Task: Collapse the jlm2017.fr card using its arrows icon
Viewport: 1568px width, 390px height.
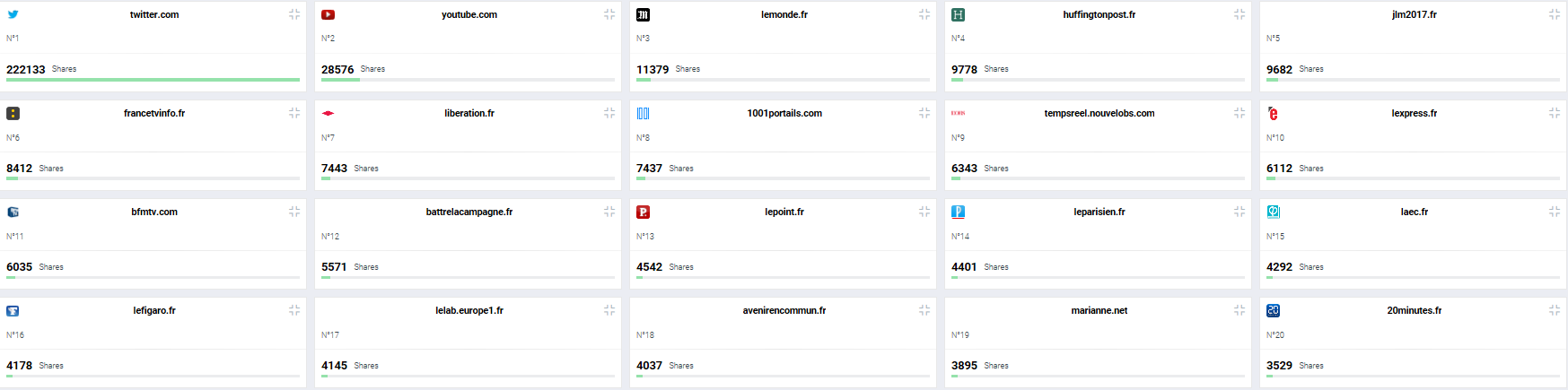Action: click(x=1555, y=14)
